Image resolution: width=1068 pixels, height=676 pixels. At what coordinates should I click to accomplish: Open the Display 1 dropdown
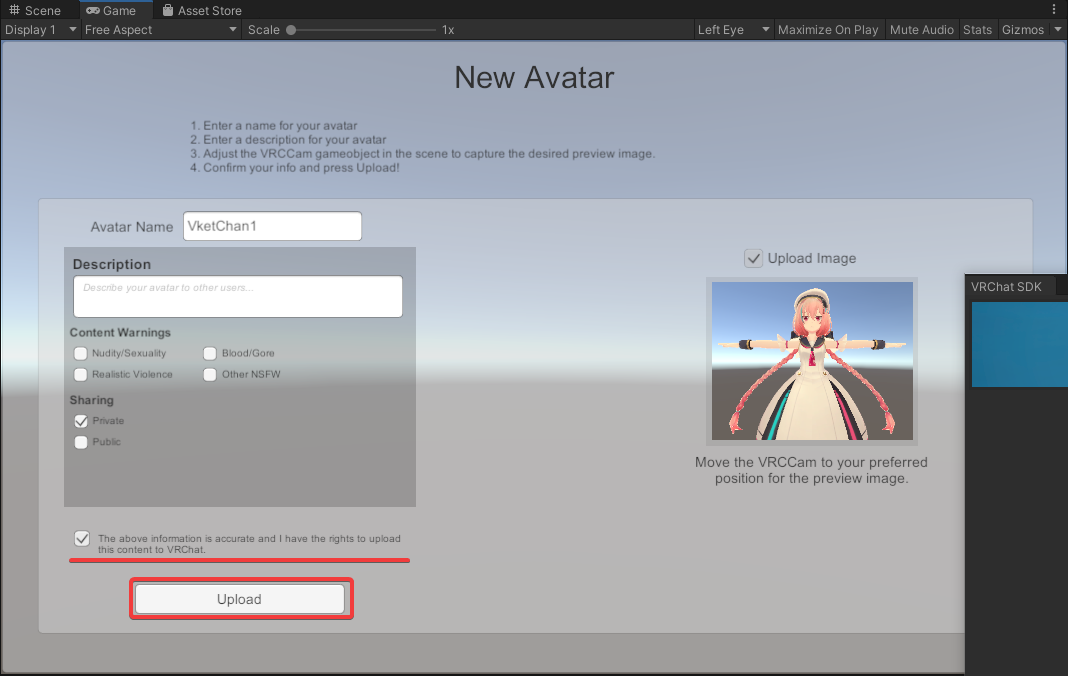coord(41,30)
